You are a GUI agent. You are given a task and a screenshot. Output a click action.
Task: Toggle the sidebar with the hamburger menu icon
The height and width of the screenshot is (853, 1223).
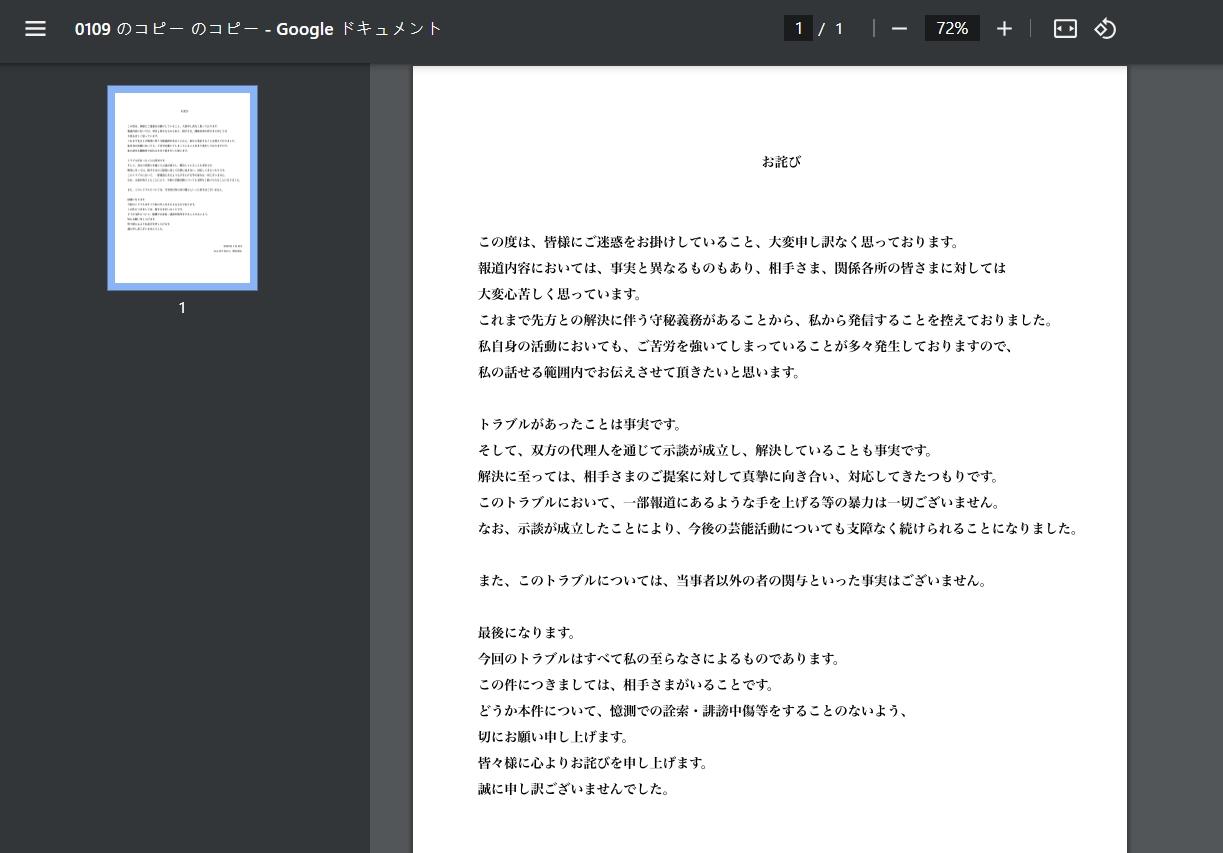(x=35, y=29)
